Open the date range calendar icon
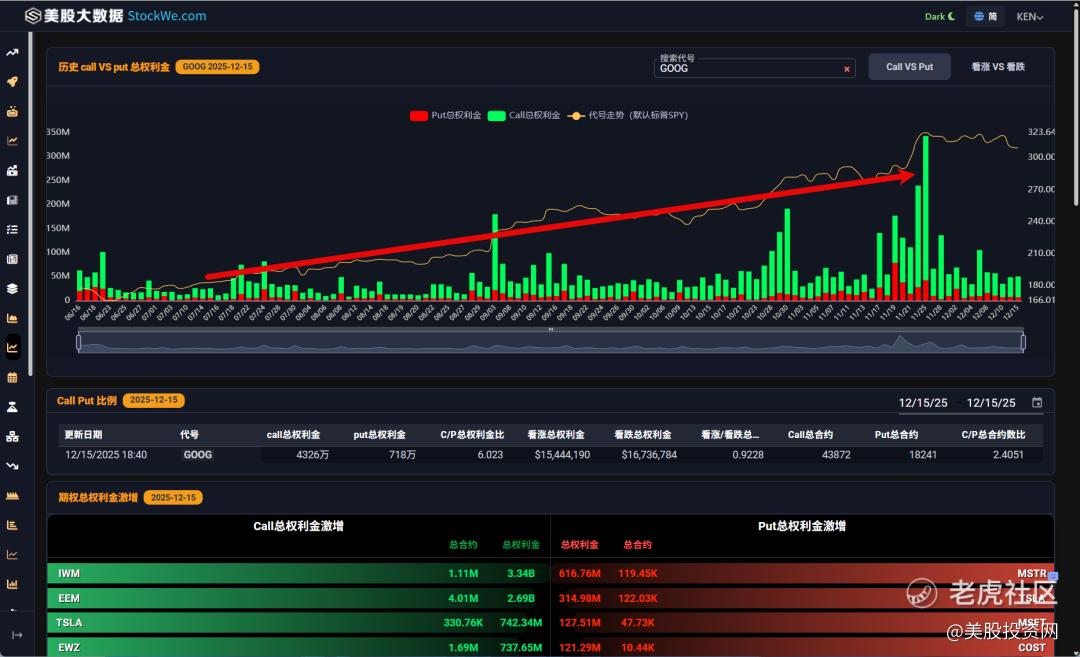This screenshot has height=657, width=1080. [1037, 403]
